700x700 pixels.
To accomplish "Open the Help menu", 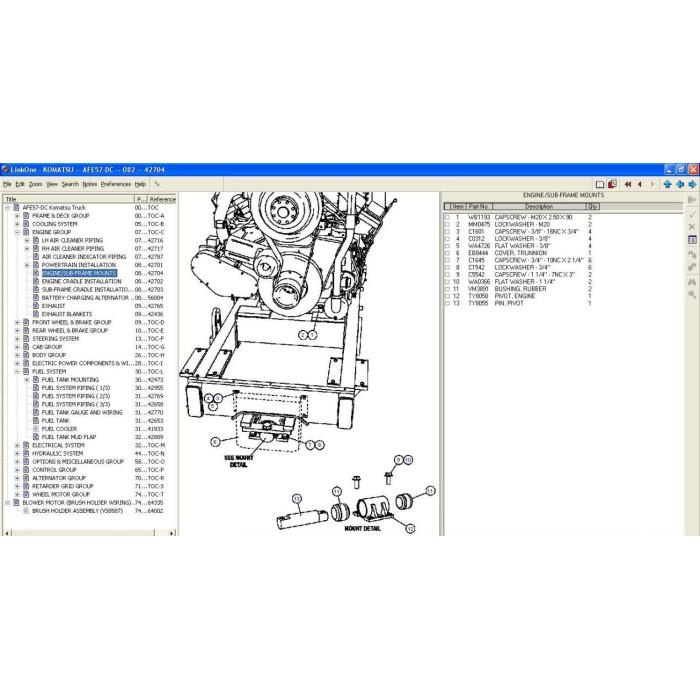I will [x=140, y=184].
